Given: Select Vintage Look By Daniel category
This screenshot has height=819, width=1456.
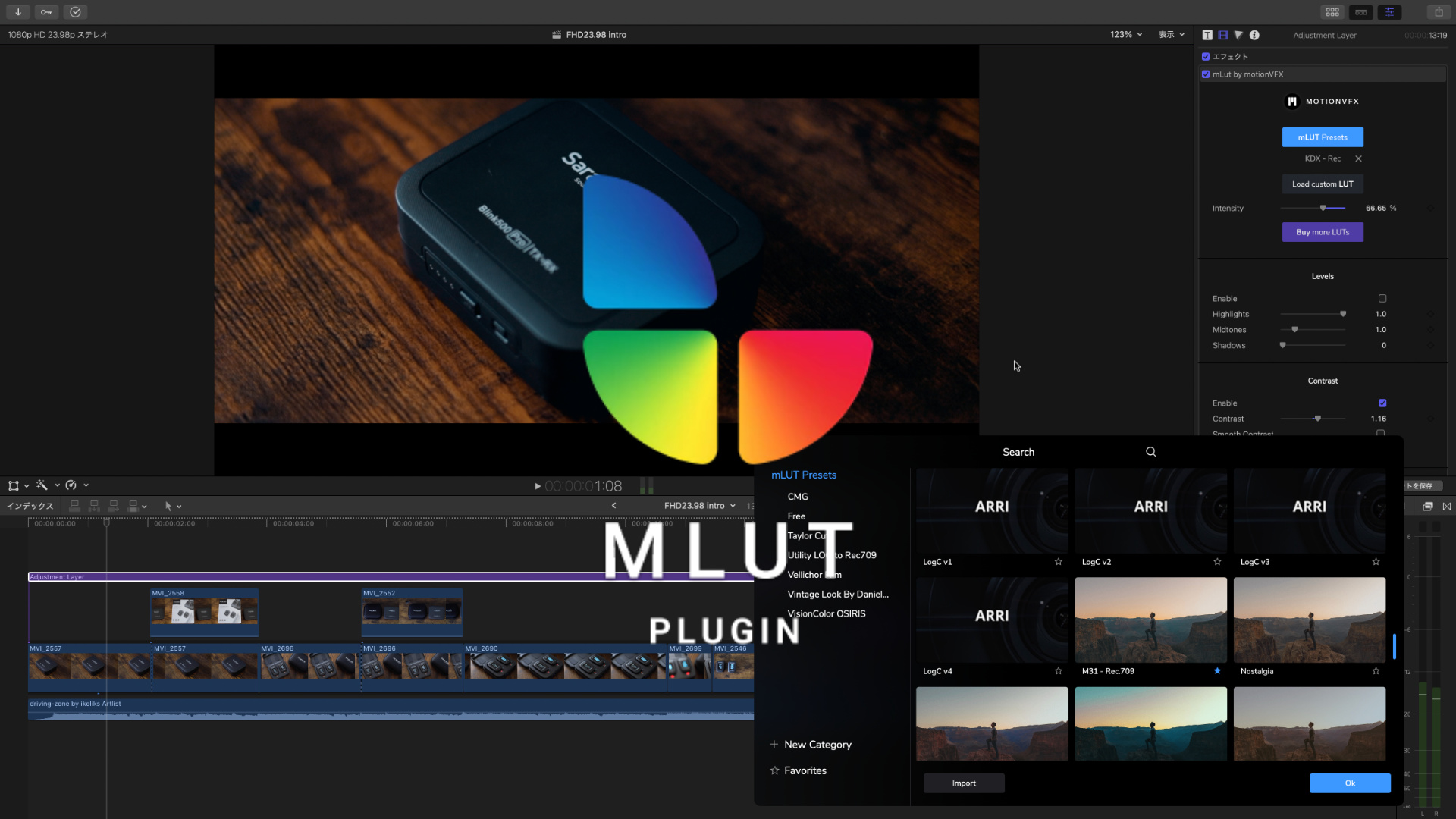Looking at the screenshot, I should (x=838, y=595).
